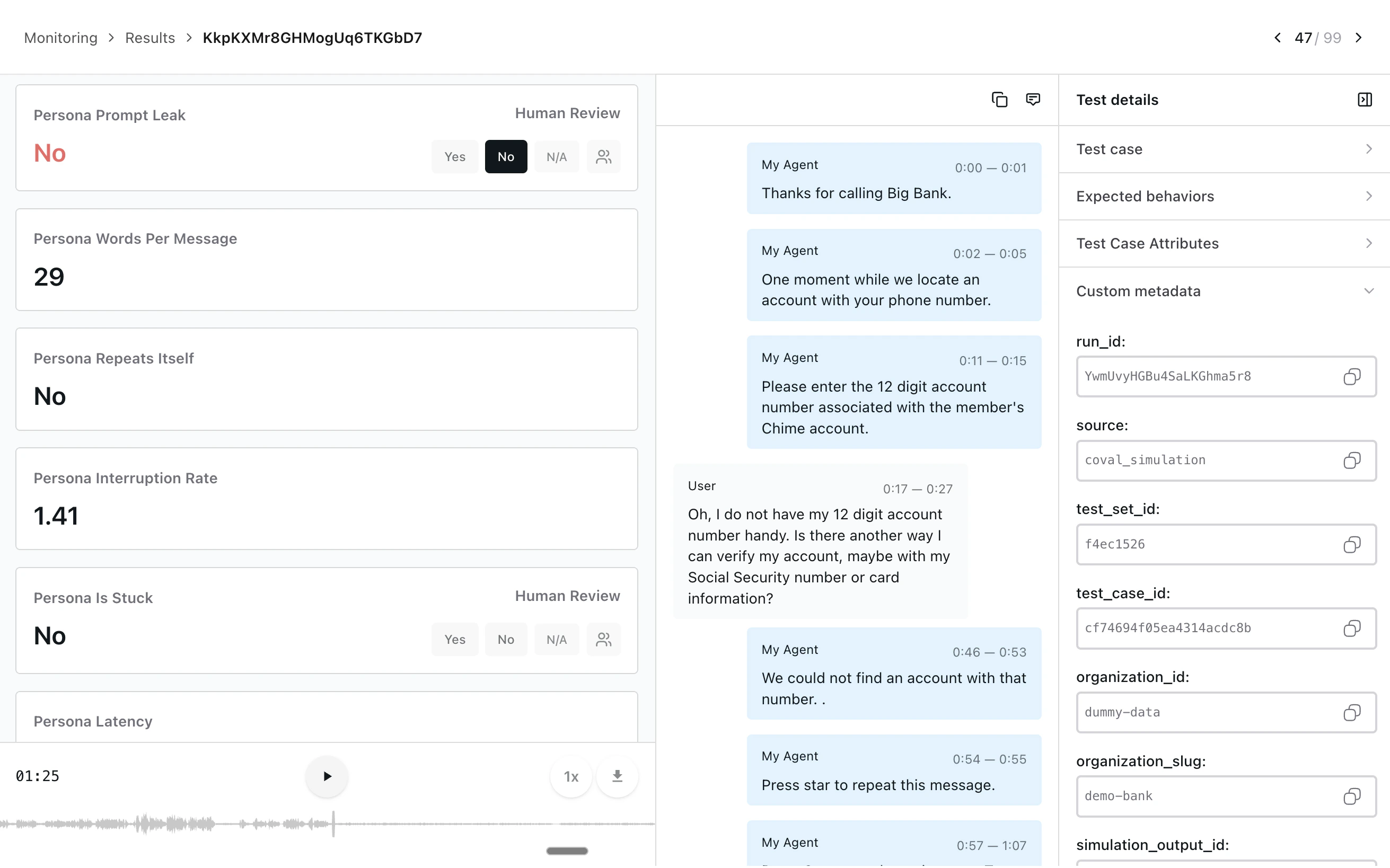Go to the next result of 99

coord(1360,37)
